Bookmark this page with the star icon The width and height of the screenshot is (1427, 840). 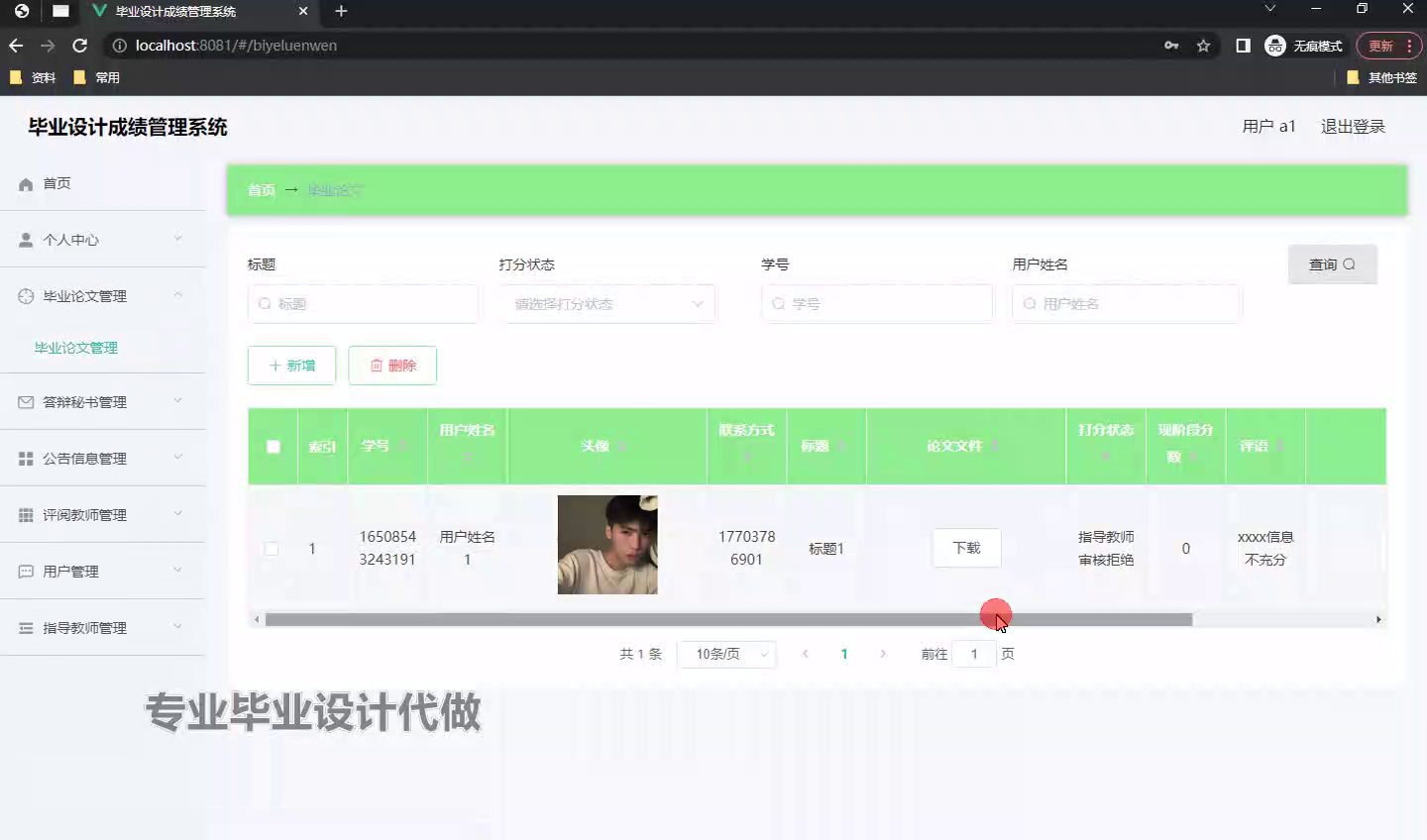[x=1203, y=46]
